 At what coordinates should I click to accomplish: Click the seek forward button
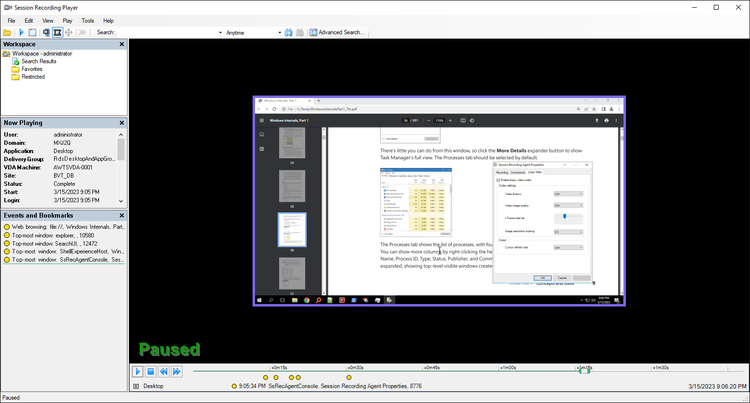point(176,371)
